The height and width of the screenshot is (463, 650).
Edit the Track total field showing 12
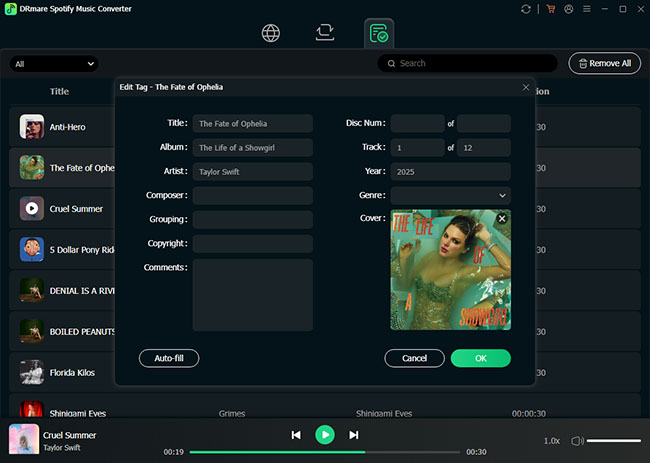tap(484, 148)
